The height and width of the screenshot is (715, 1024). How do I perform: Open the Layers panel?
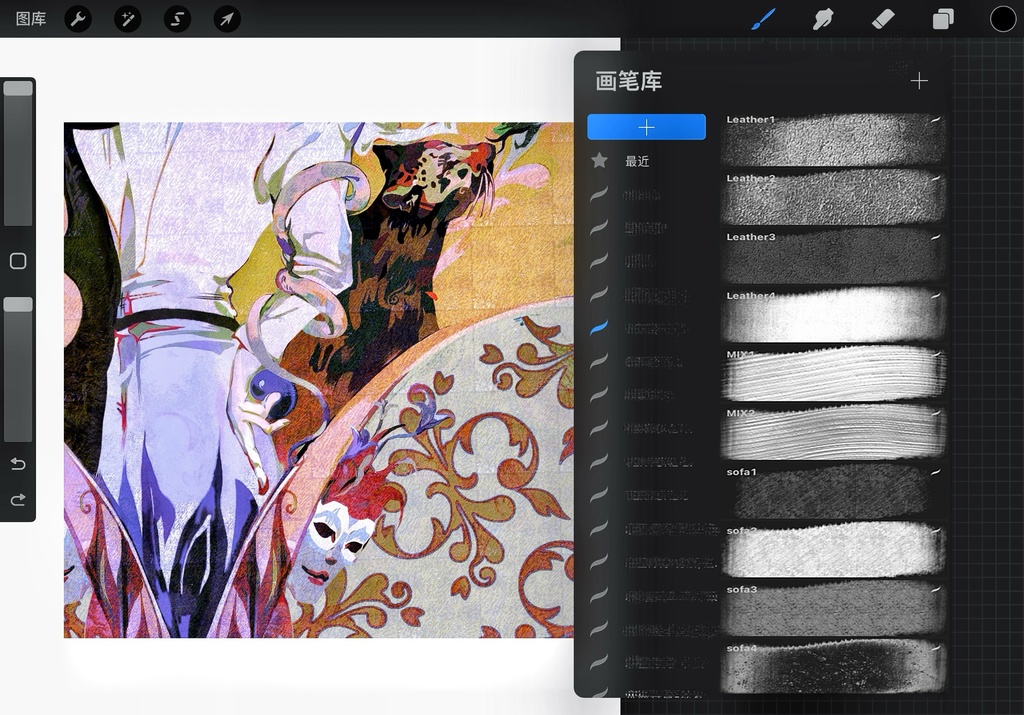point(941,18)
